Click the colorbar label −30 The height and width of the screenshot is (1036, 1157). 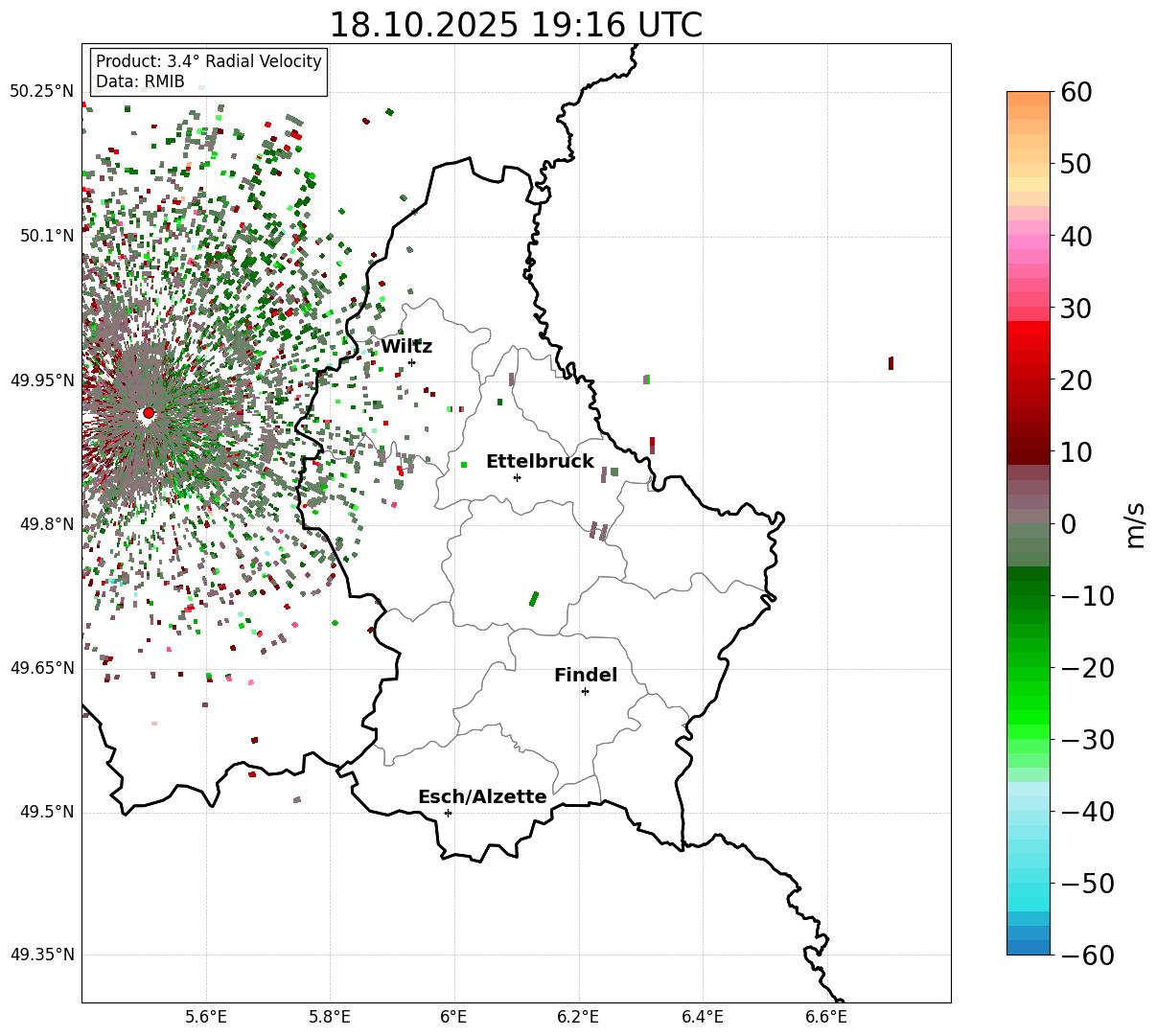click(1087, 740)
